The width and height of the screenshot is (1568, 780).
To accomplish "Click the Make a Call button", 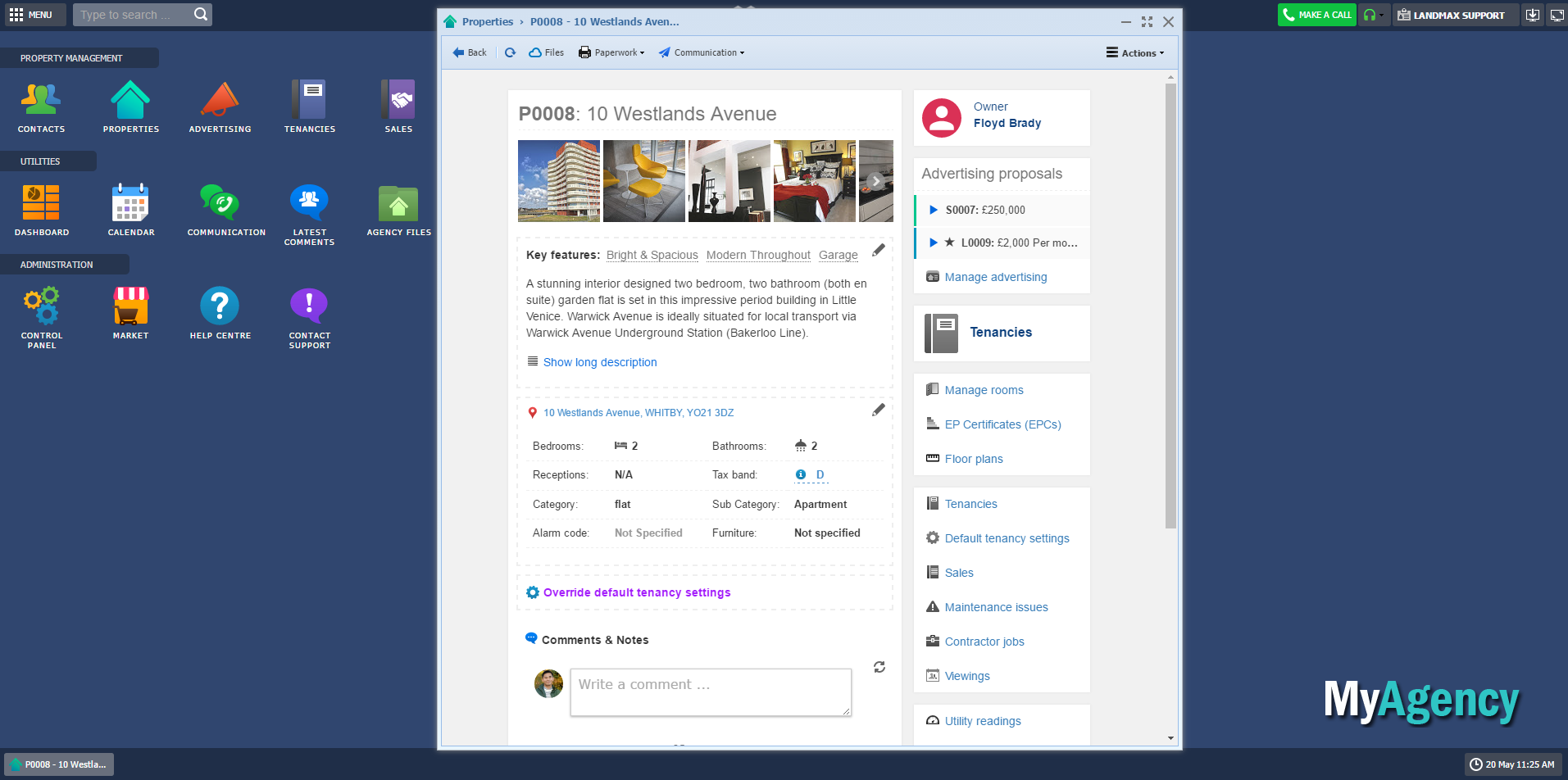I will 1316,15.
